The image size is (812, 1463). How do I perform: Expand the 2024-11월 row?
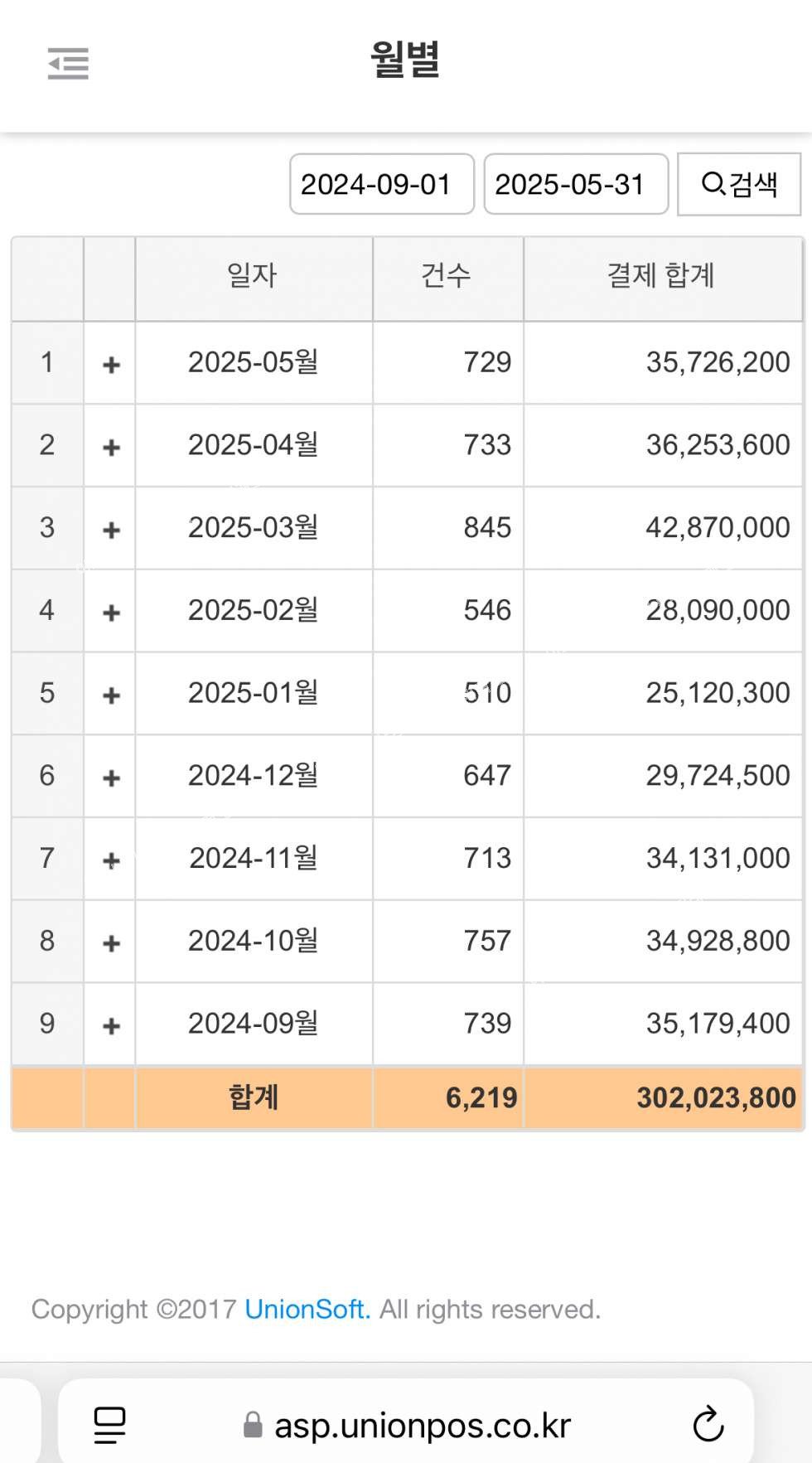click(x=111, y=860)
